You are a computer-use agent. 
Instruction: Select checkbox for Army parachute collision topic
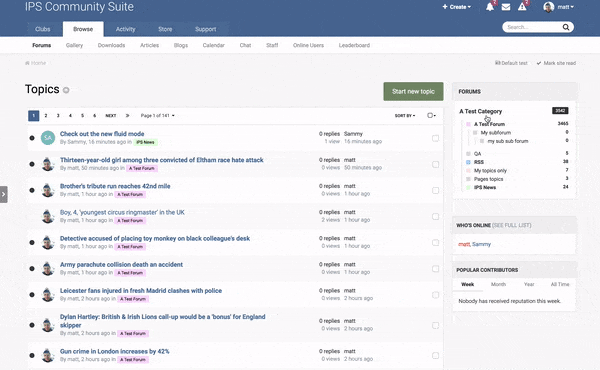435,269
